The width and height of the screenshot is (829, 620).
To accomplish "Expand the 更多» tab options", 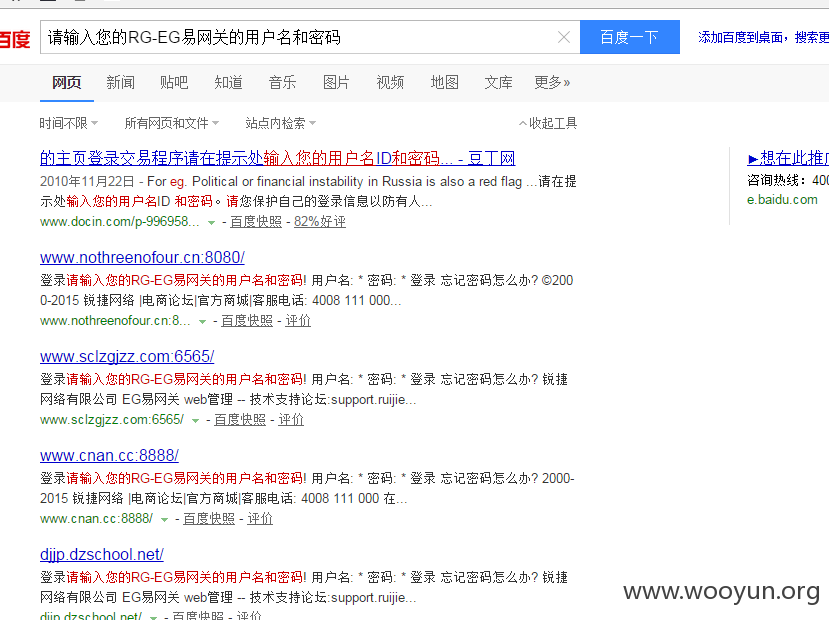I will click(x=552, y=82).
